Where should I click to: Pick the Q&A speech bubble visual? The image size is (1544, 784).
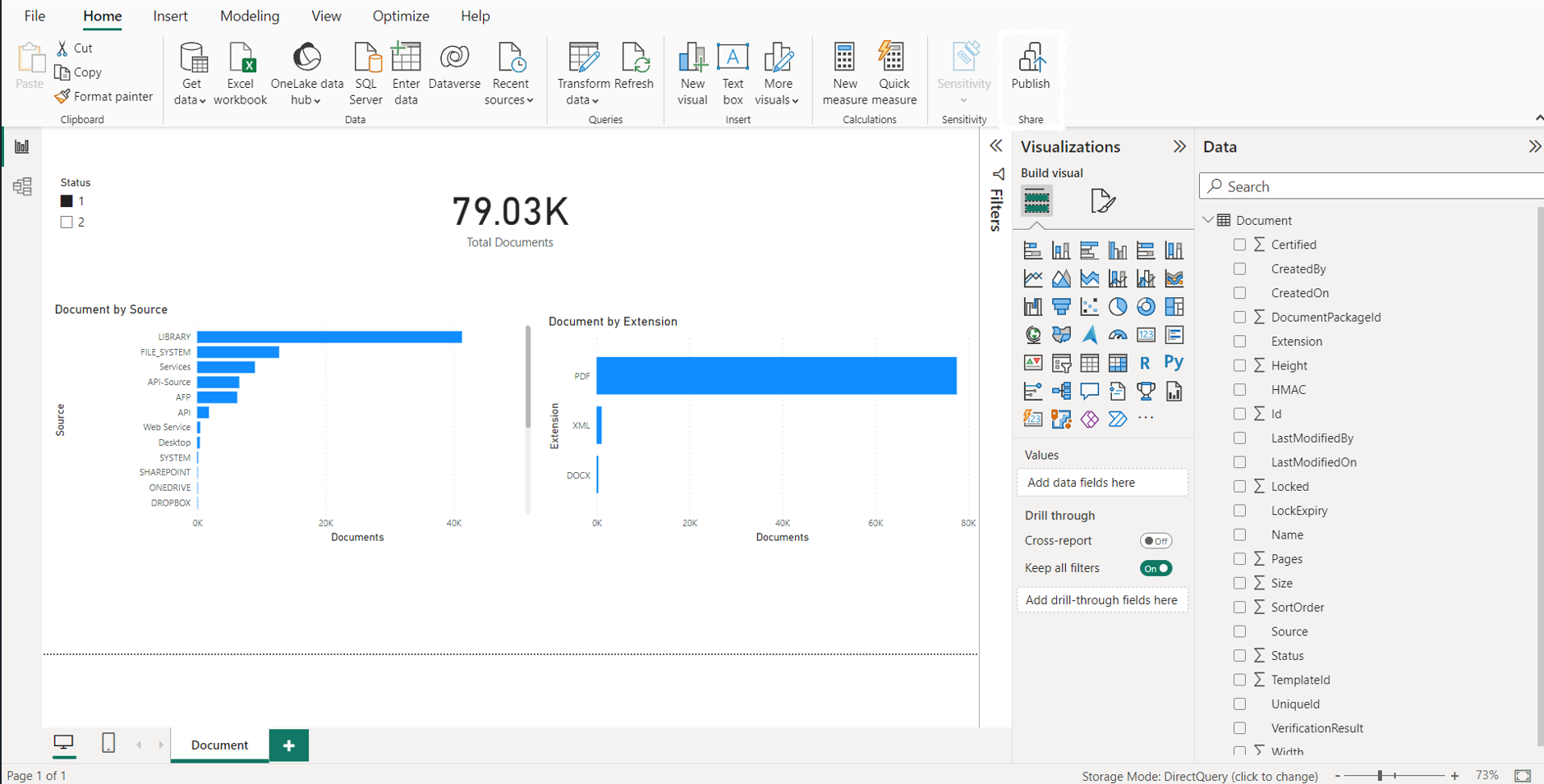pos(1089,392)
